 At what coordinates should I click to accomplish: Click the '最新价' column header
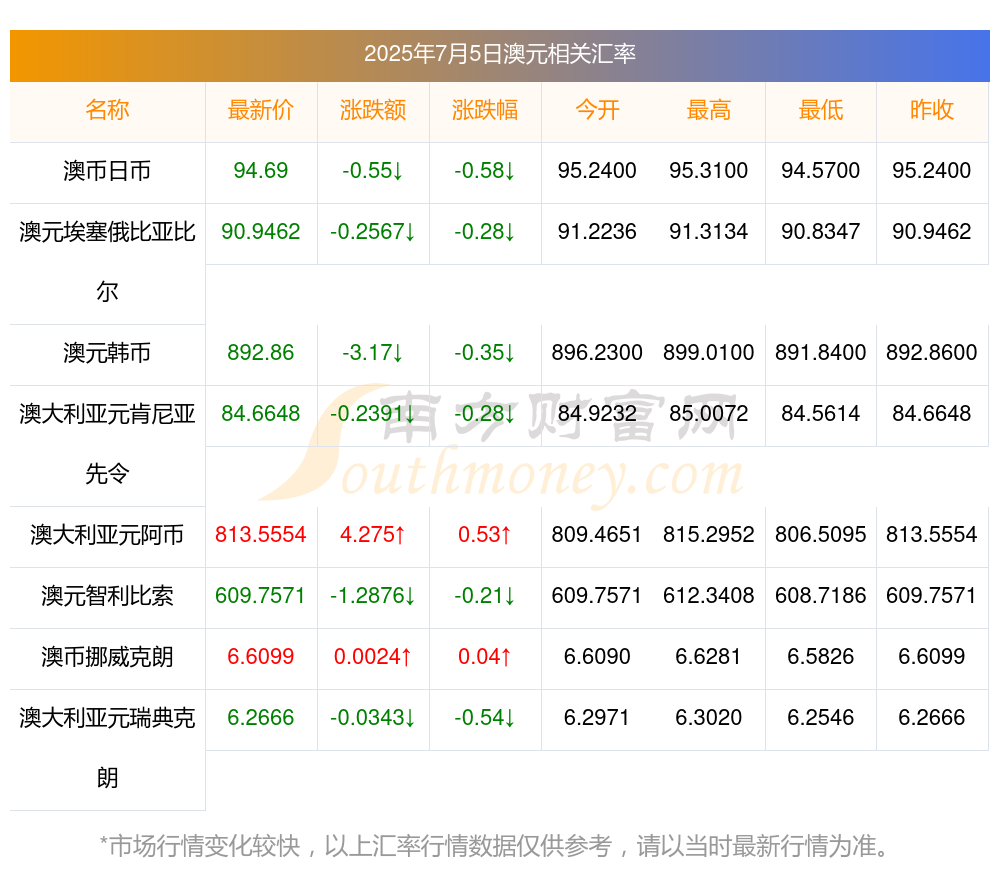tap(261, 110)
